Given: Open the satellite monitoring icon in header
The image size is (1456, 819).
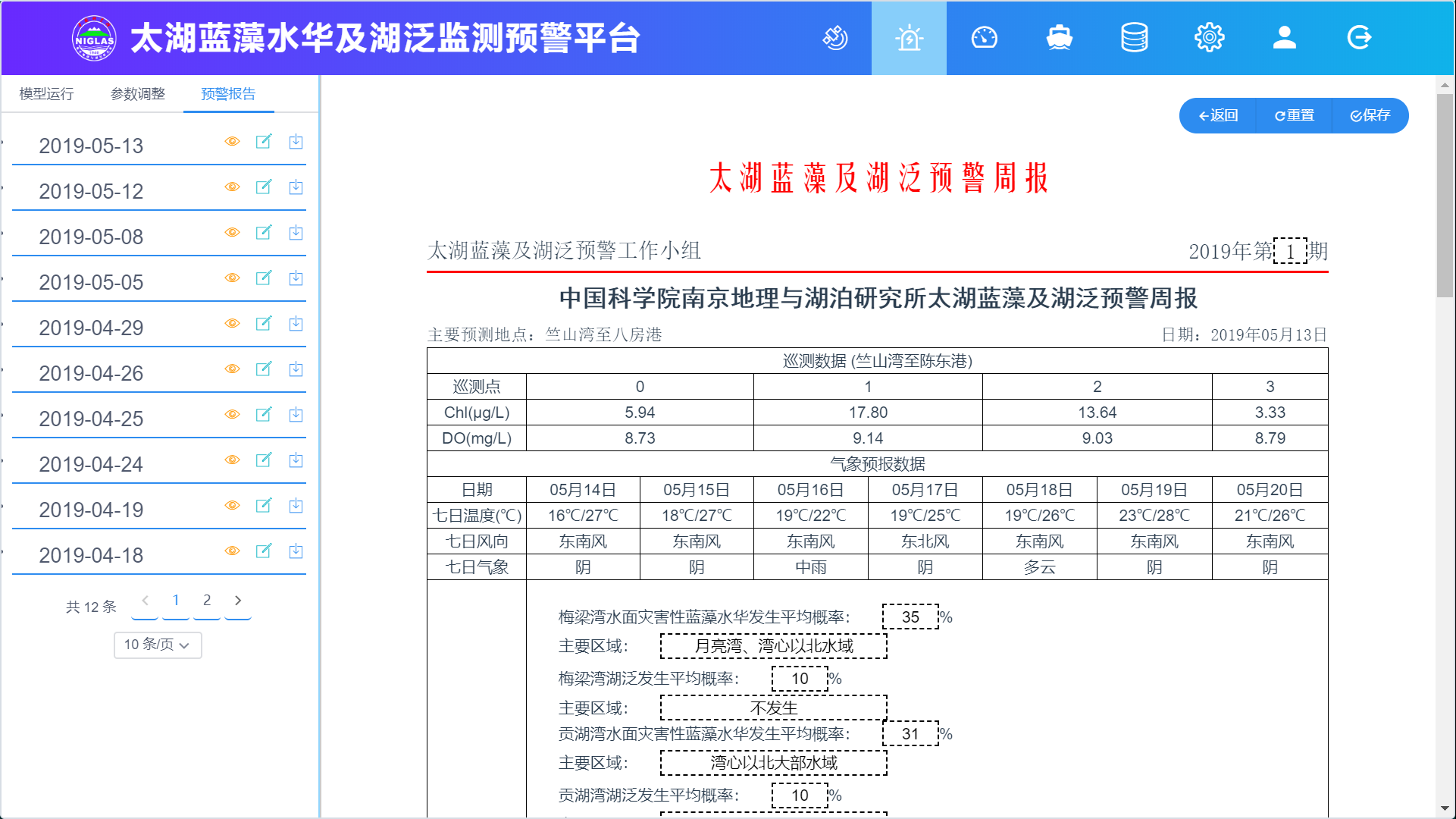Looking at the screenshot, I should [834, 37].
